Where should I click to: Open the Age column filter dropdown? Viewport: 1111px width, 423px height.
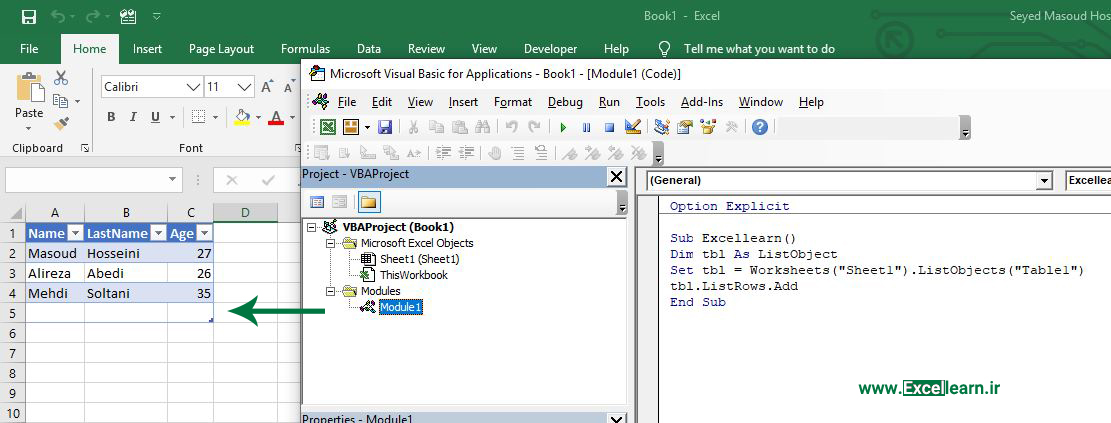pyautogui.click(x=205, y=234)
